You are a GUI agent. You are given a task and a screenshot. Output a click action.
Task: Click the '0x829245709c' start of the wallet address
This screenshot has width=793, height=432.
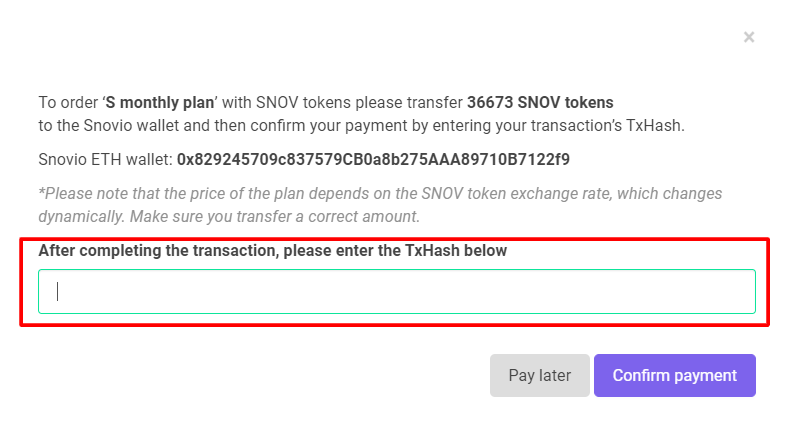coord(232,159)
